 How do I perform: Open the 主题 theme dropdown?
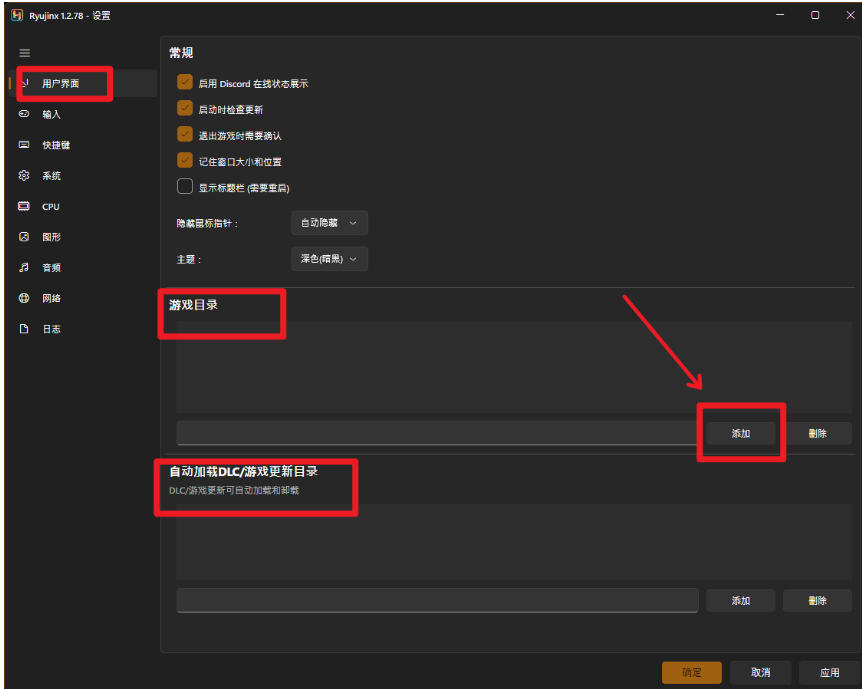coord(329,258)
